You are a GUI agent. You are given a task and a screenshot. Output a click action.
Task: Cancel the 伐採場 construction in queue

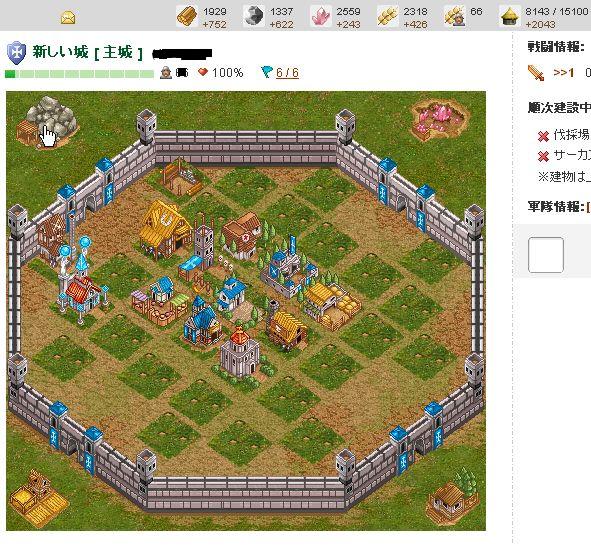[x=543, y=136]
